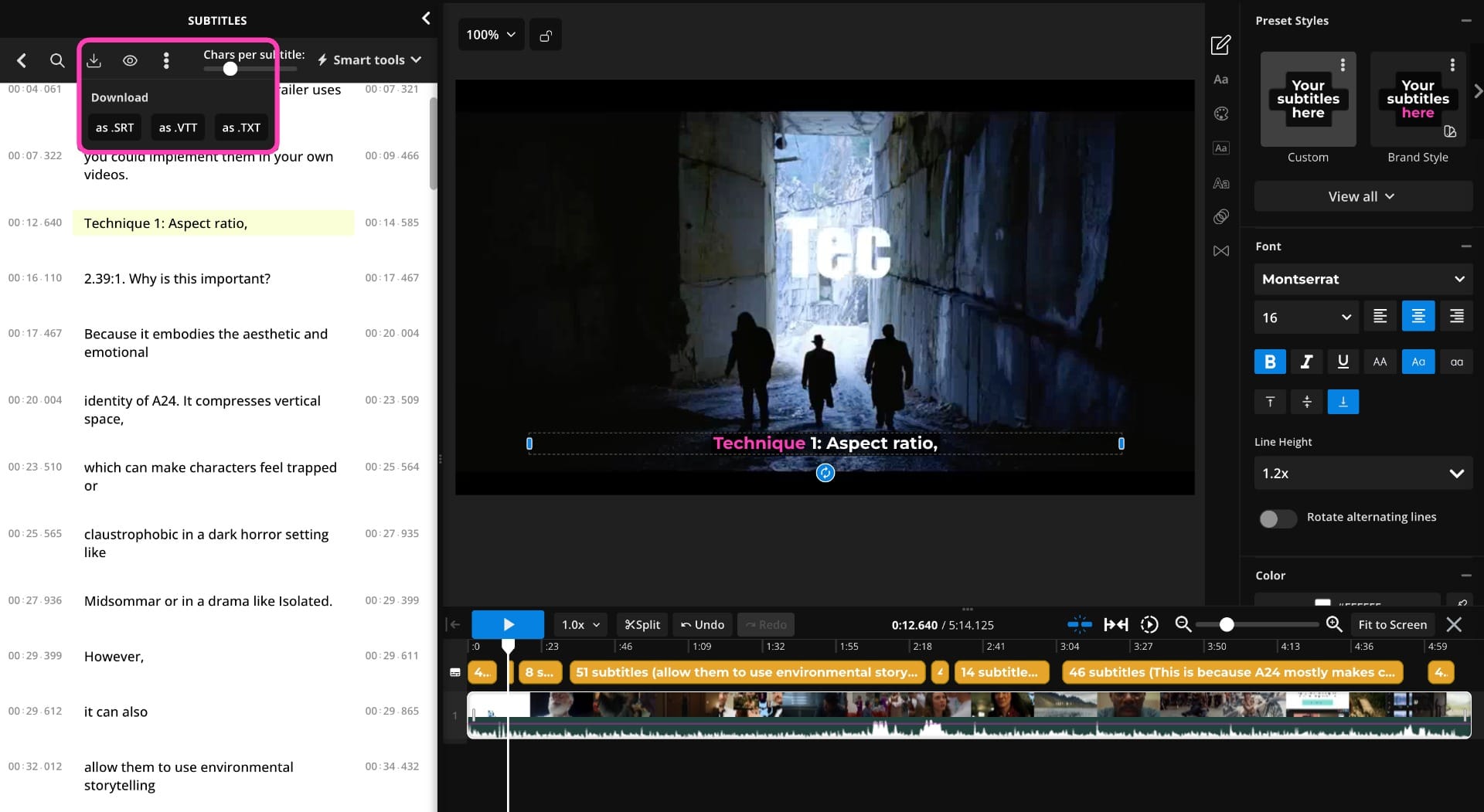This screenshot has height=812, width=1484.
Task: Download subtitles as .TXT
Action: 241,127
